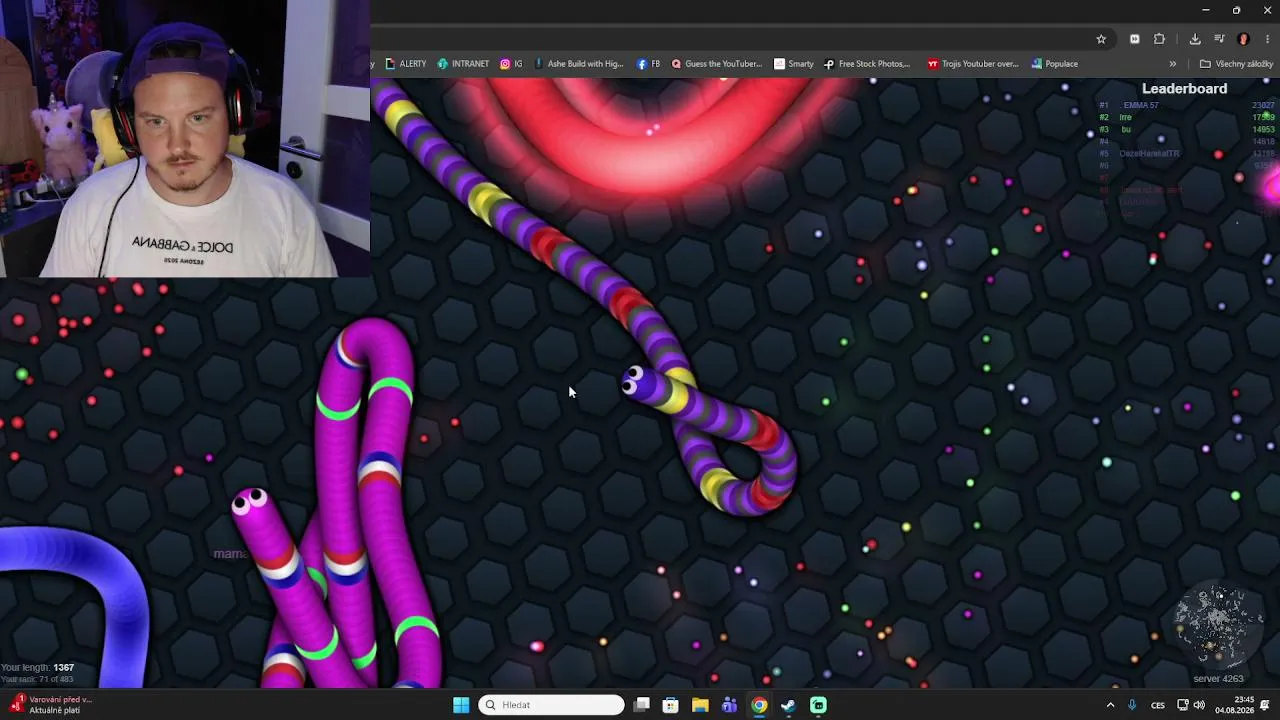Open Chrome downloads arrow icon

[x=1195, y=39]
